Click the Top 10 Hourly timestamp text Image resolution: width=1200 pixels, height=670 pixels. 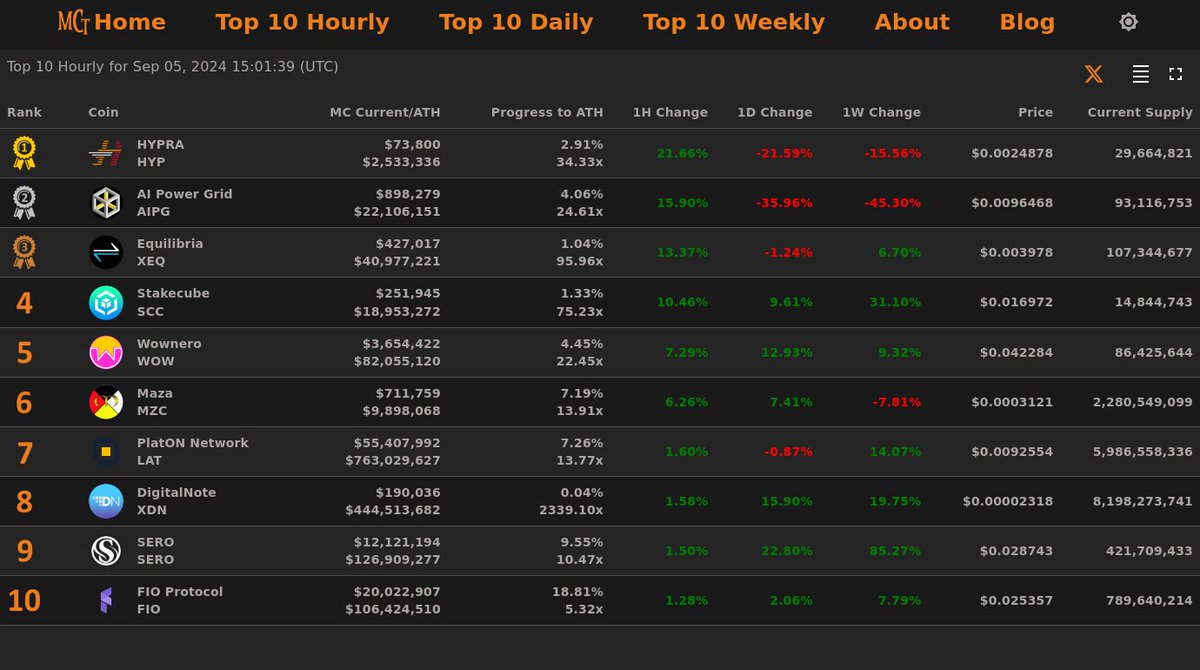point(173,67)
